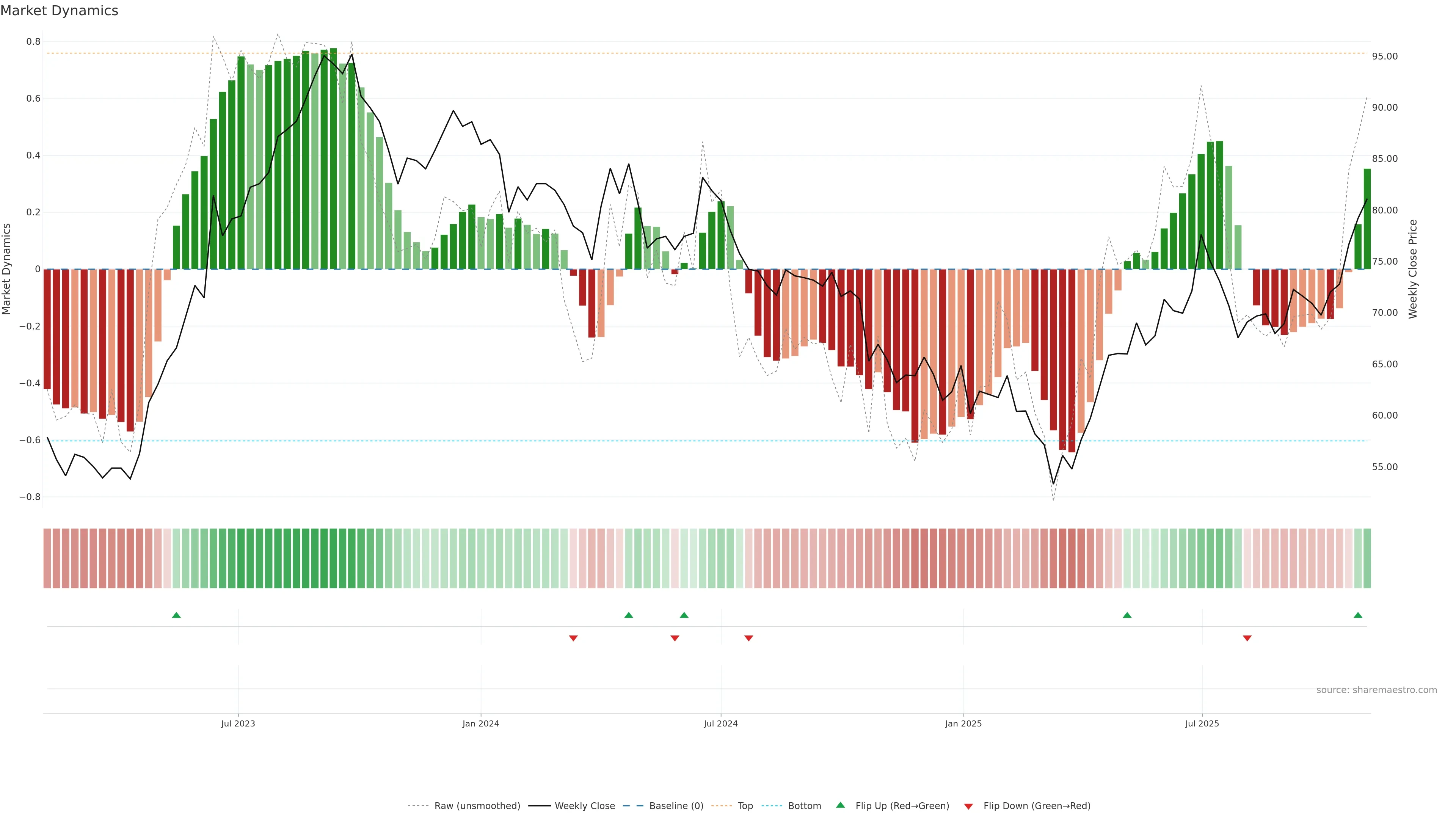Click the green flip-up marker before Jul 2025
Viewport: 1456px width, 819px height.
(1127, 615)
